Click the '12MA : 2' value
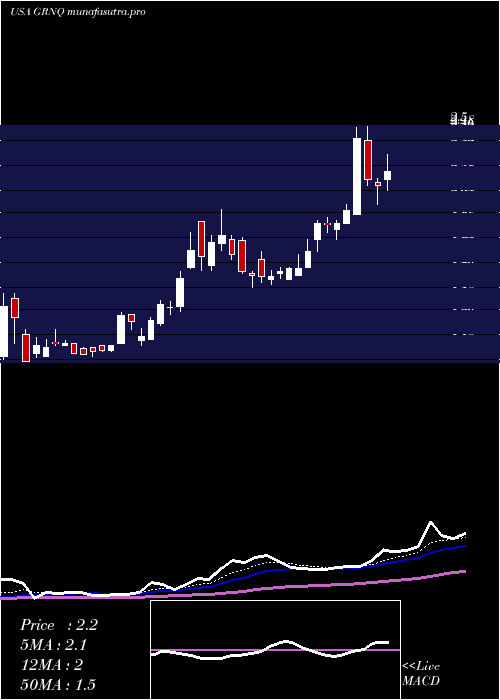 click(x=52, y=665)
